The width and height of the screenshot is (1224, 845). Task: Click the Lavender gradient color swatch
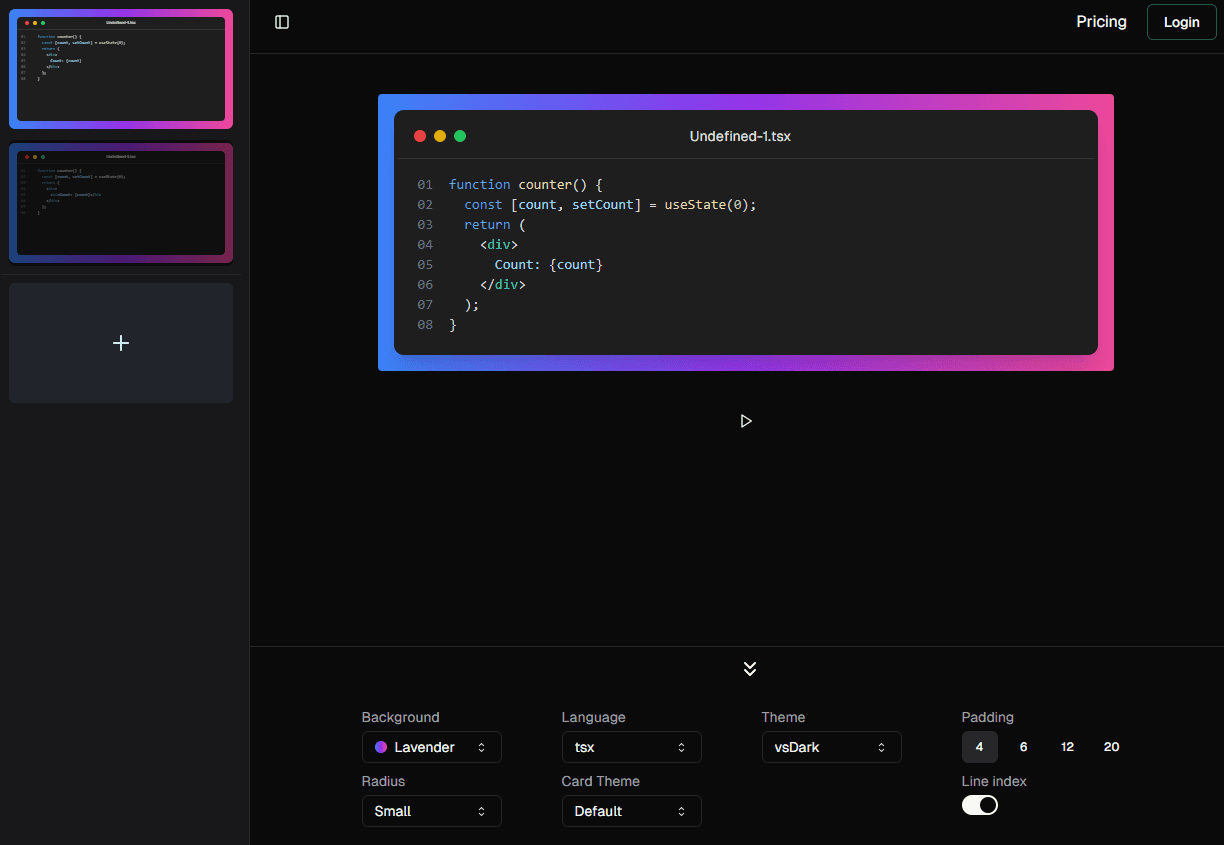(x=381, y=747)
